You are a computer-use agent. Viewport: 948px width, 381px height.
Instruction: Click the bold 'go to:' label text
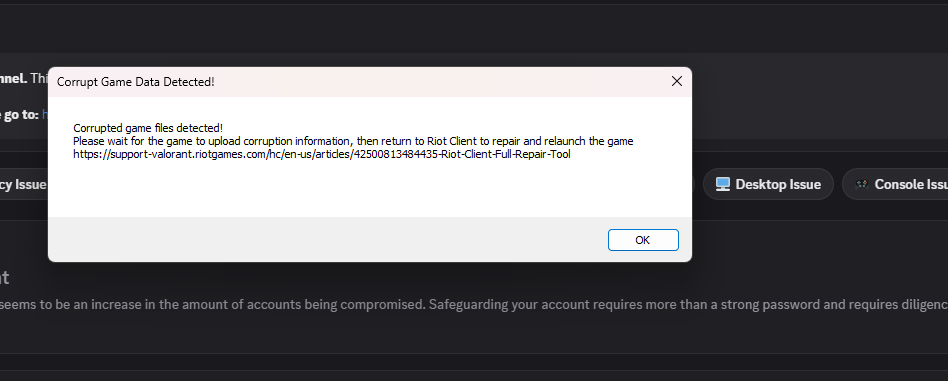click(x=19, y=114)
